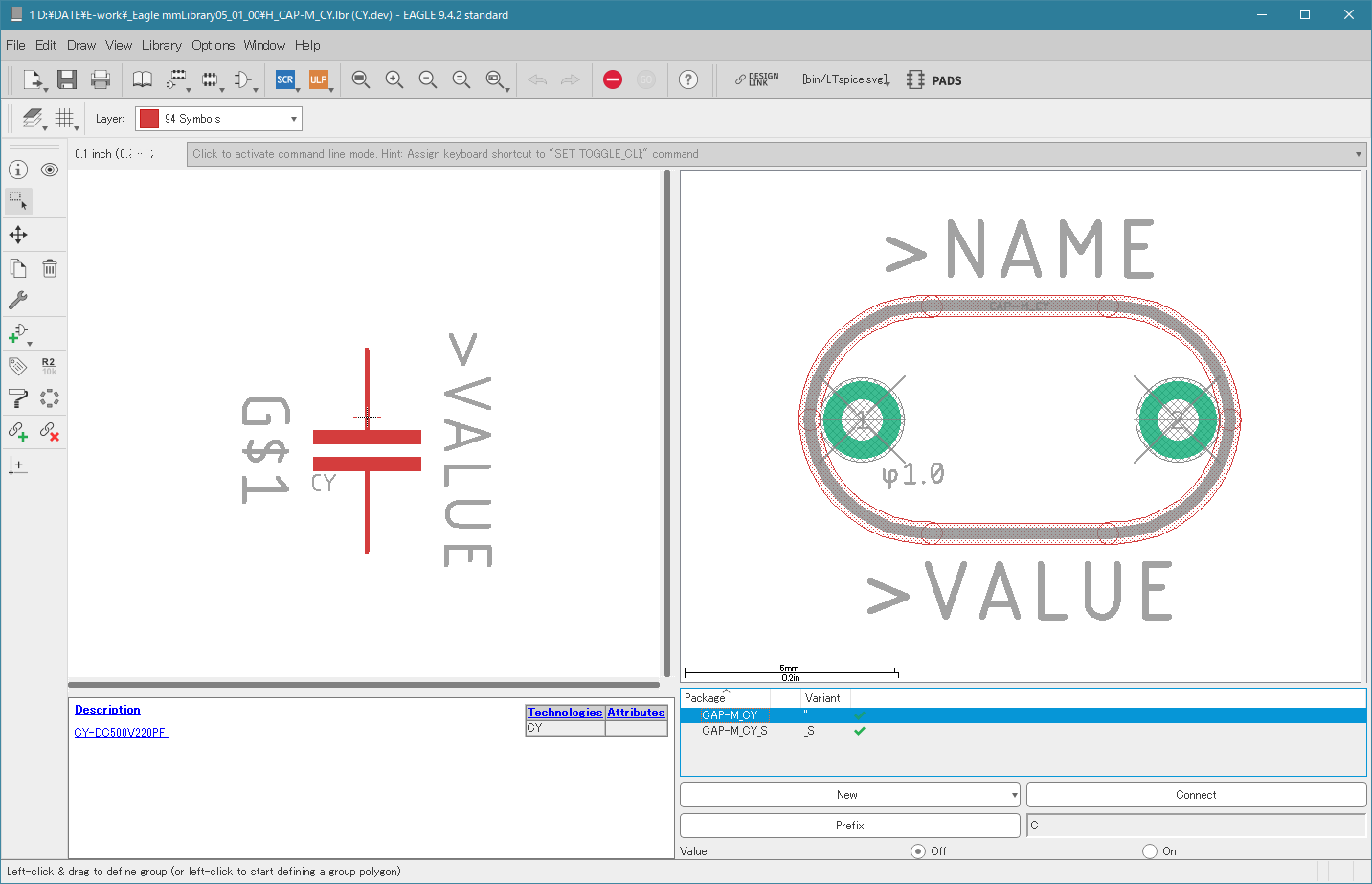Click the Connect button
The image size is (1372, 884).
point(1196,795)
